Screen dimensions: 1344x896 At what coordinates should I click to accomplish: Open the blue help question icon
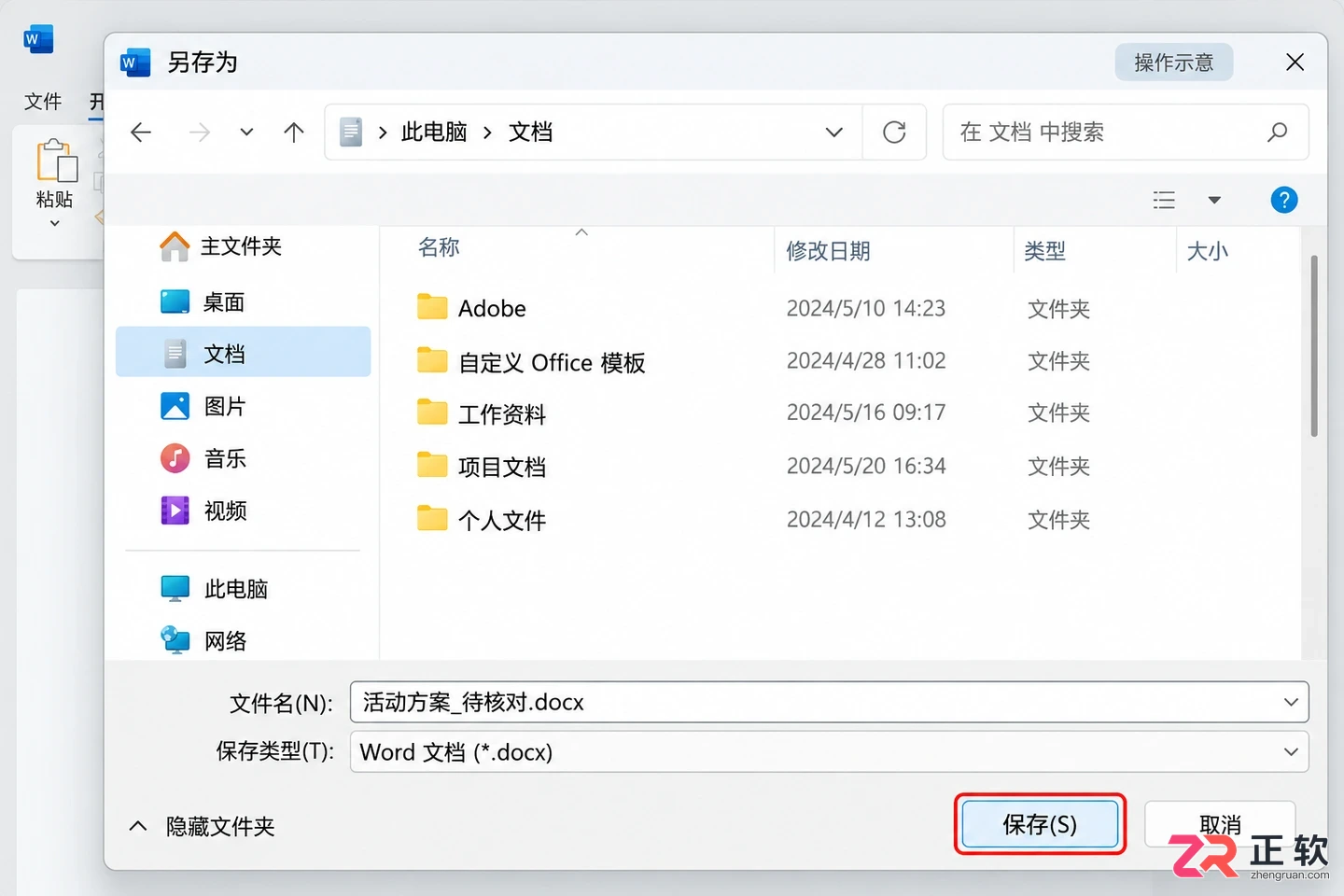tap(1284, 200)
